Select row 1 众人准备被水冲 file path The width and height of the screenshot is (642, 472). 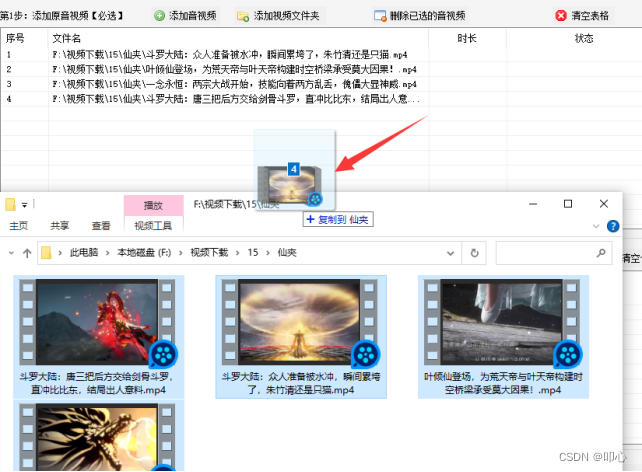pos(230,54)
